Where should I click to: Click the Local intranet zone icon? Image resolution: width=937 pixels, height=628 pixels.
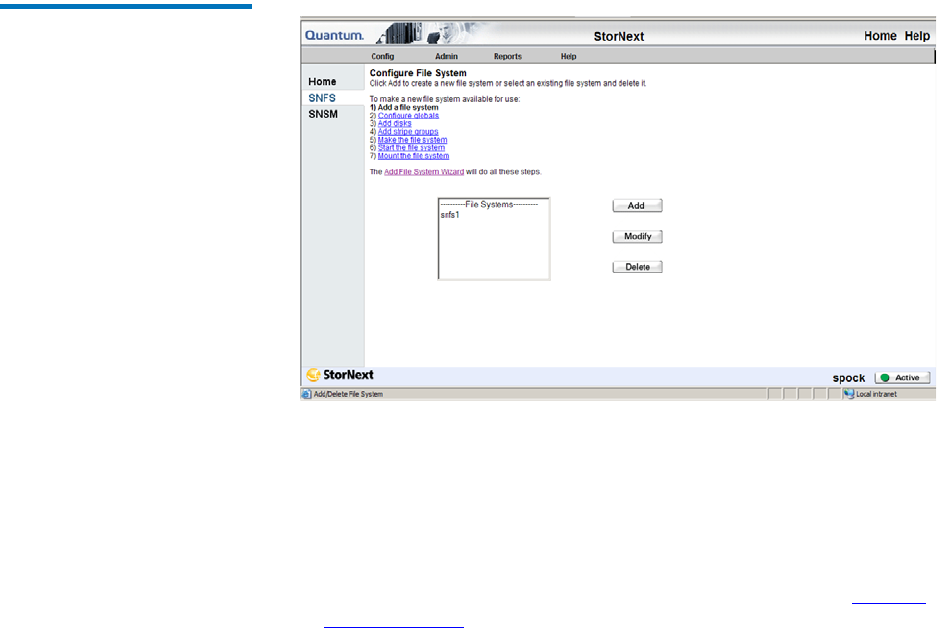pos(849,394)
